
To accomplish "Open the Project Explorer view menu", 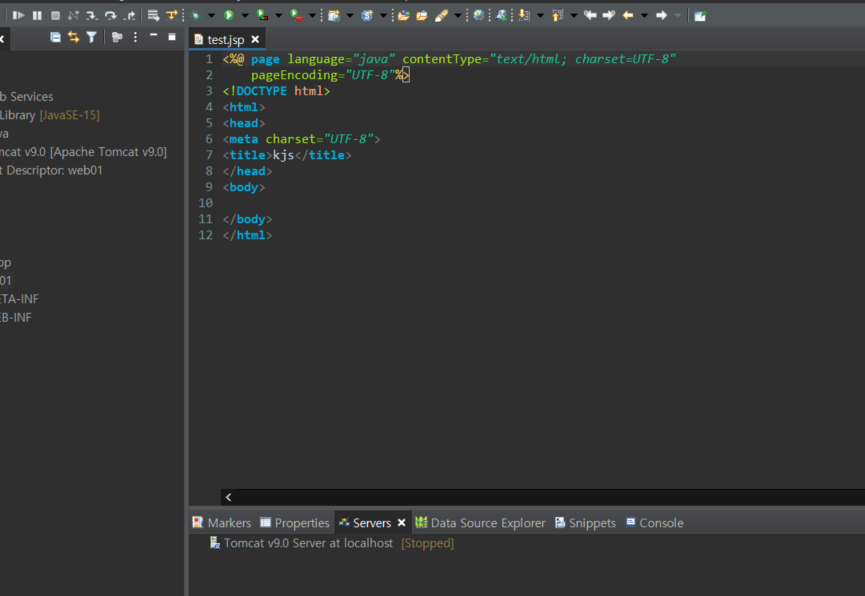I will coord(135,37).
